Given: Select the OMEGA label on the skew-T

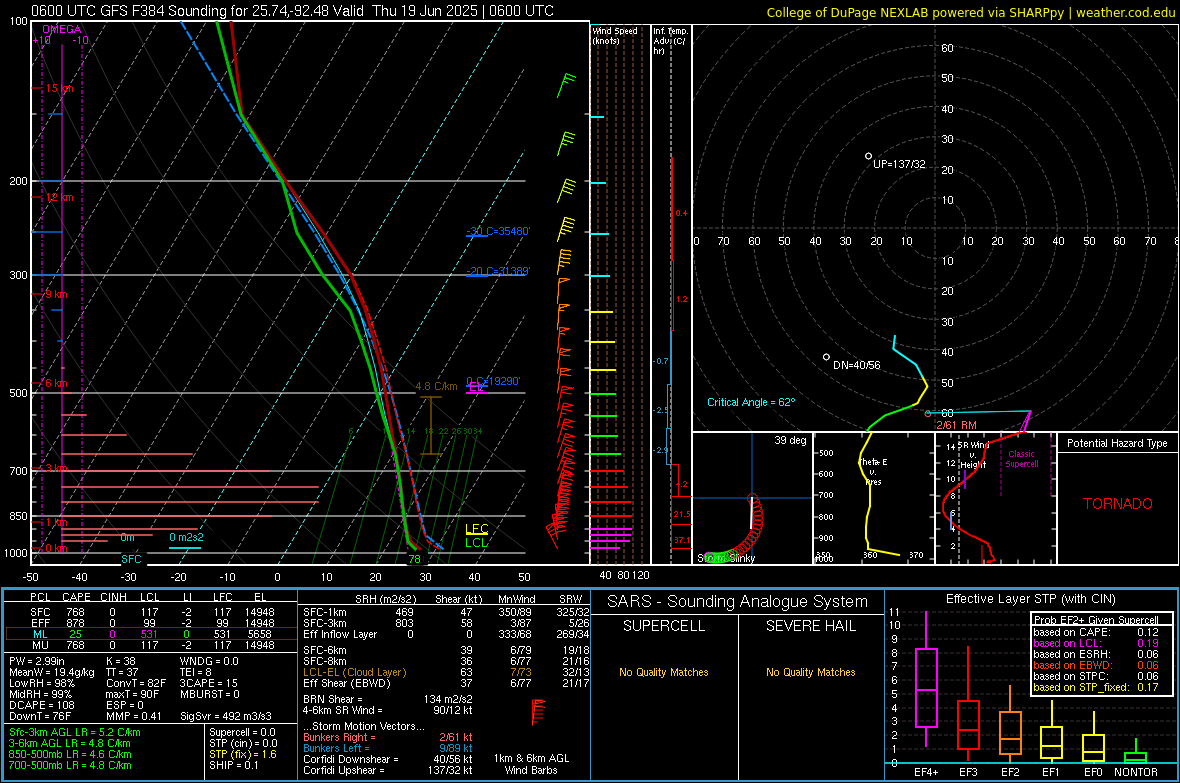Looking at the screenshot, I should tap(62, 29).
